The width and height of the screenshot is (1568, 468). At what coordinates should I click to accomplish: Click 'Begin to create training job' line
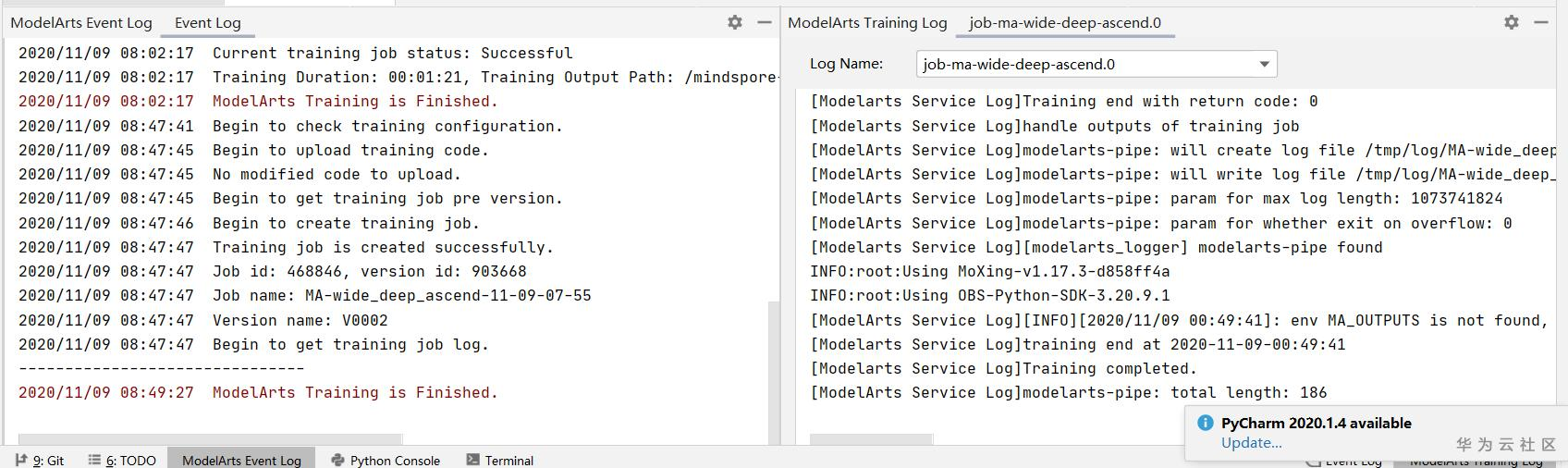click(x=250, y=223)
